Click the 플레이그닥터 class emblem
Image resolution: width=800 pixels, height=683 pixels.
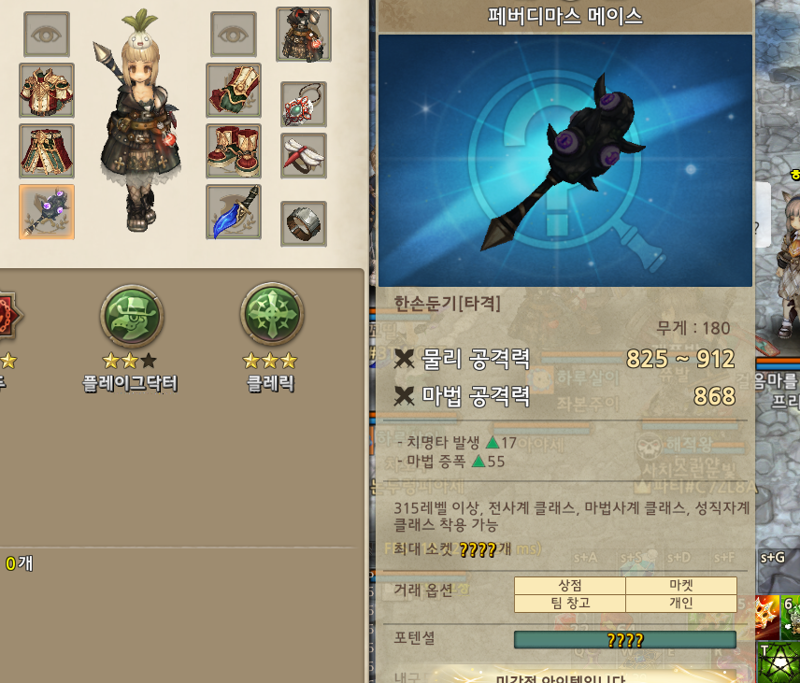[x=132, y=316]
